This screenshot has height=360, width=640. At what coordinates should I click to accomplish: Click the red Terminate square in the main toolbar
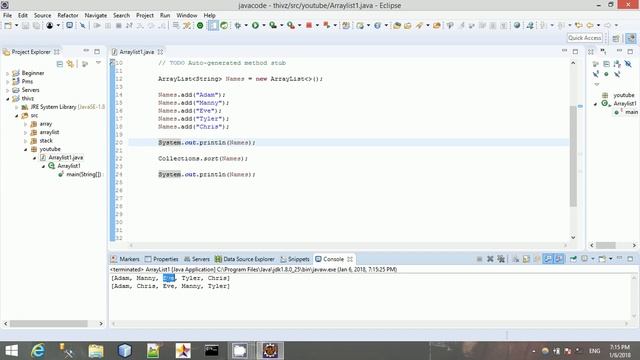click(x=309, y=25)
